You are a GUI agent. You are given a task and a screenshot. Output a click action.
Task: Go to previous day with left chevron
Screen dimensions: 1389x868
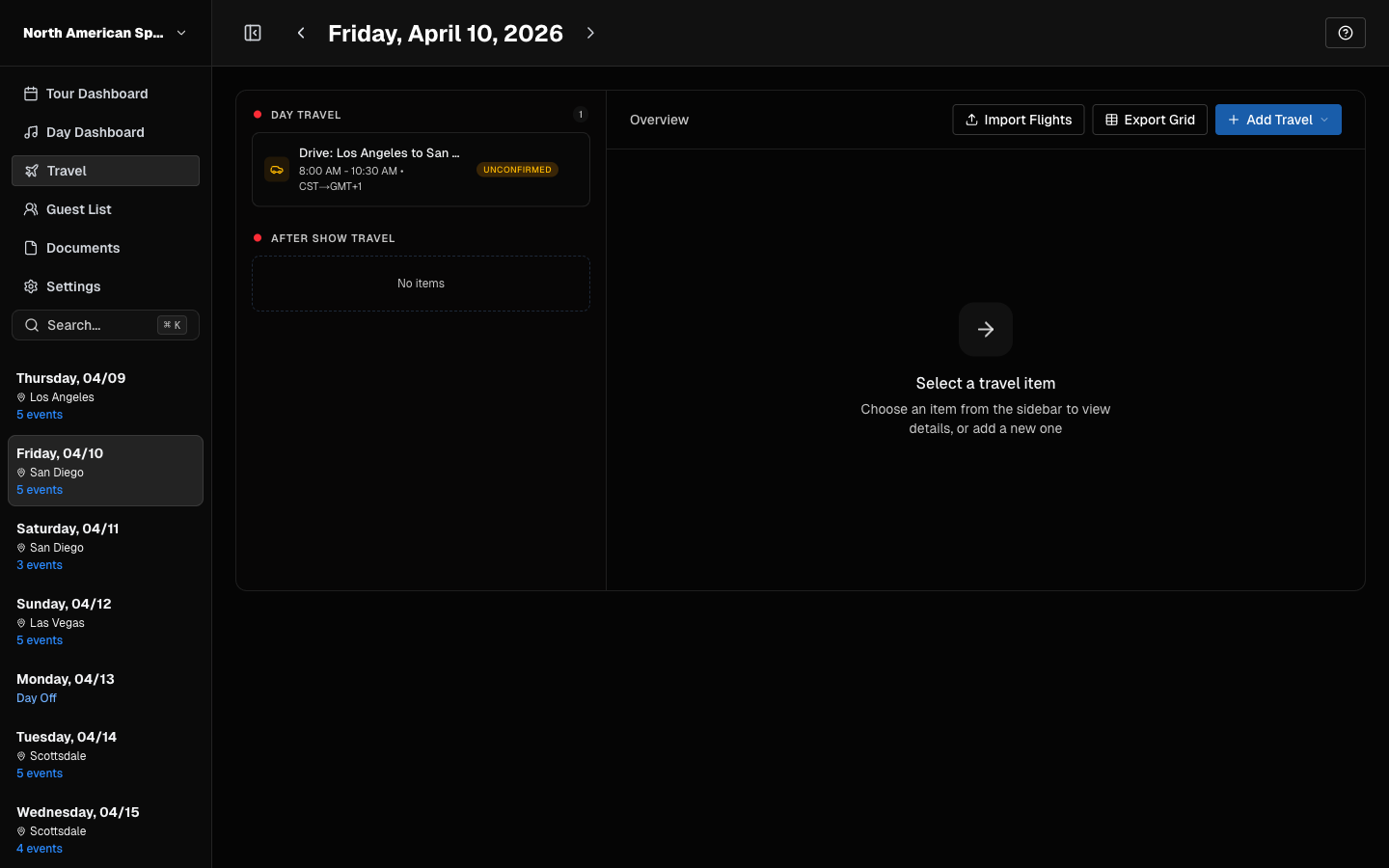[301, 32]
